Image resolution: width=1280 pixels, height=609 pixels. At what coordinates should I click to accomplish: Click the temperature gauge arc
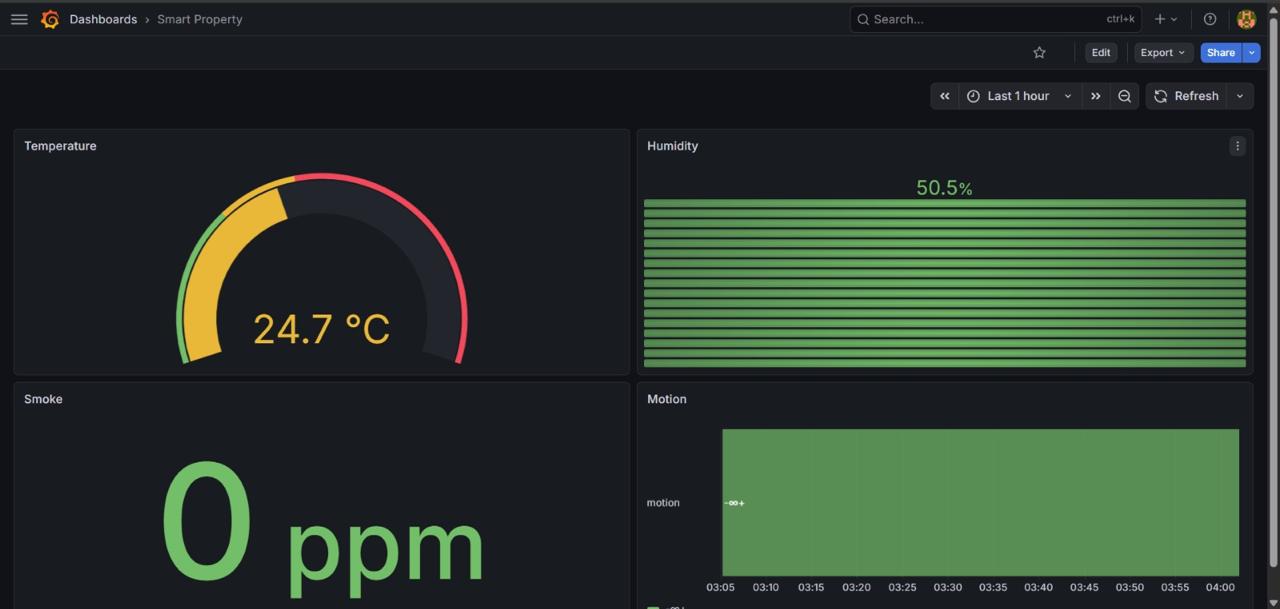click(321, 268)
